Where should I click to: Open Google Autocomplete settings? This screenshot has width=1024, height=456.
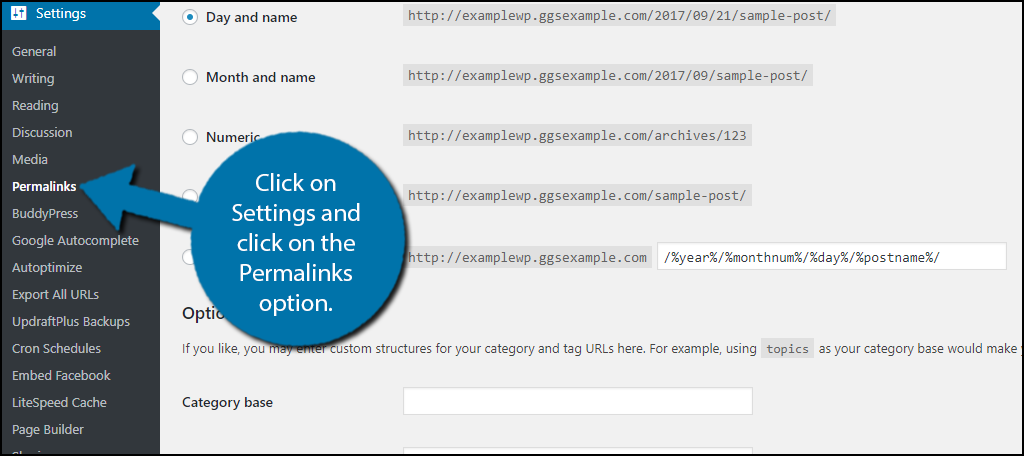(x=75, y=240)
